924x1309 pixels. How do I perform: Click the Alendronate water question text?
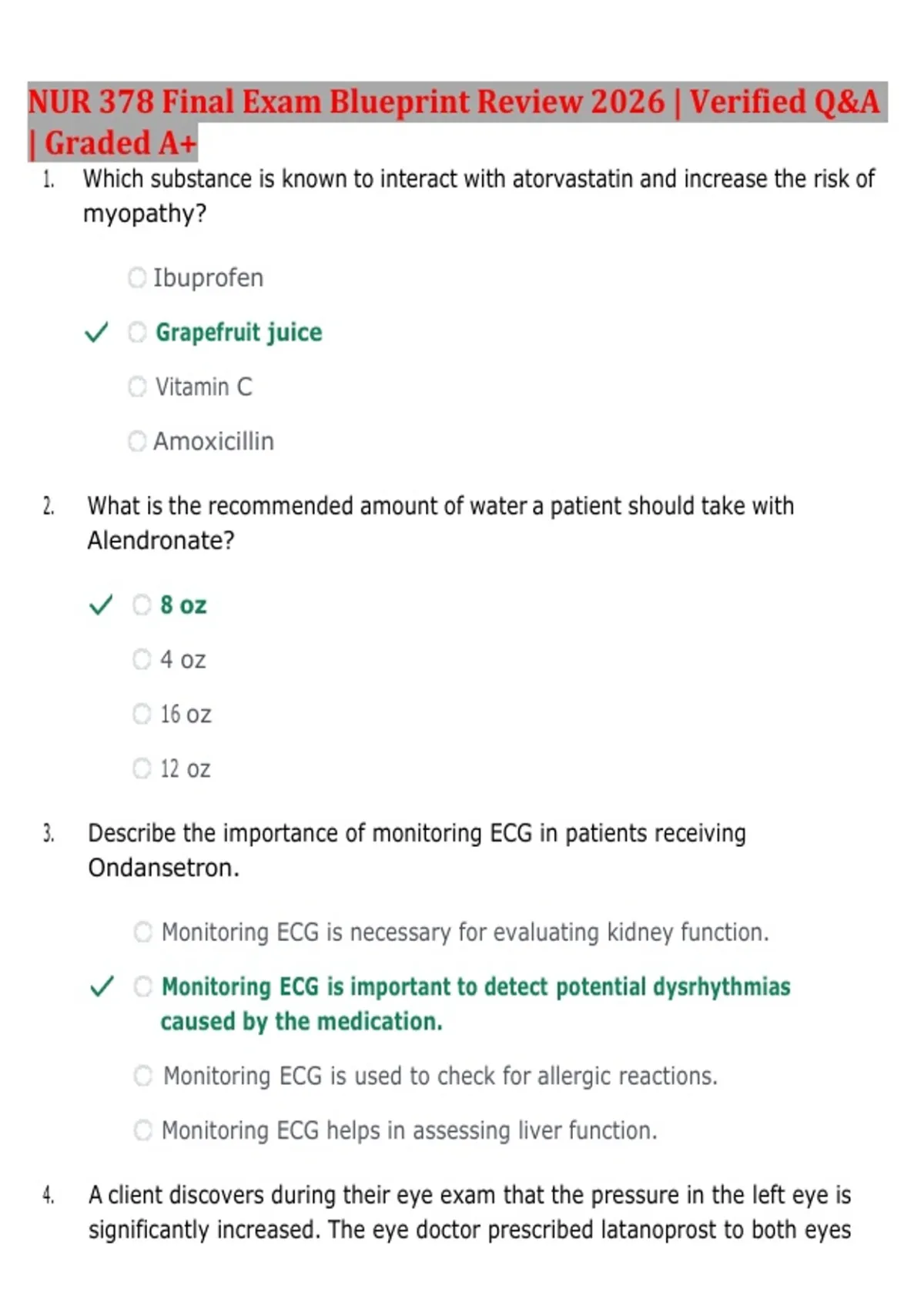click(x=440, y=523)
